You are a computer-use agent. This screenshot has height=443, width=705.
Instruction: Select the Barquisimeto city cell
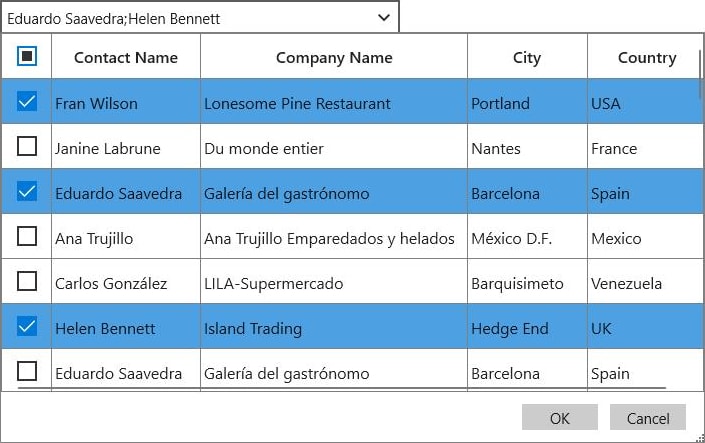pos(517,283)
